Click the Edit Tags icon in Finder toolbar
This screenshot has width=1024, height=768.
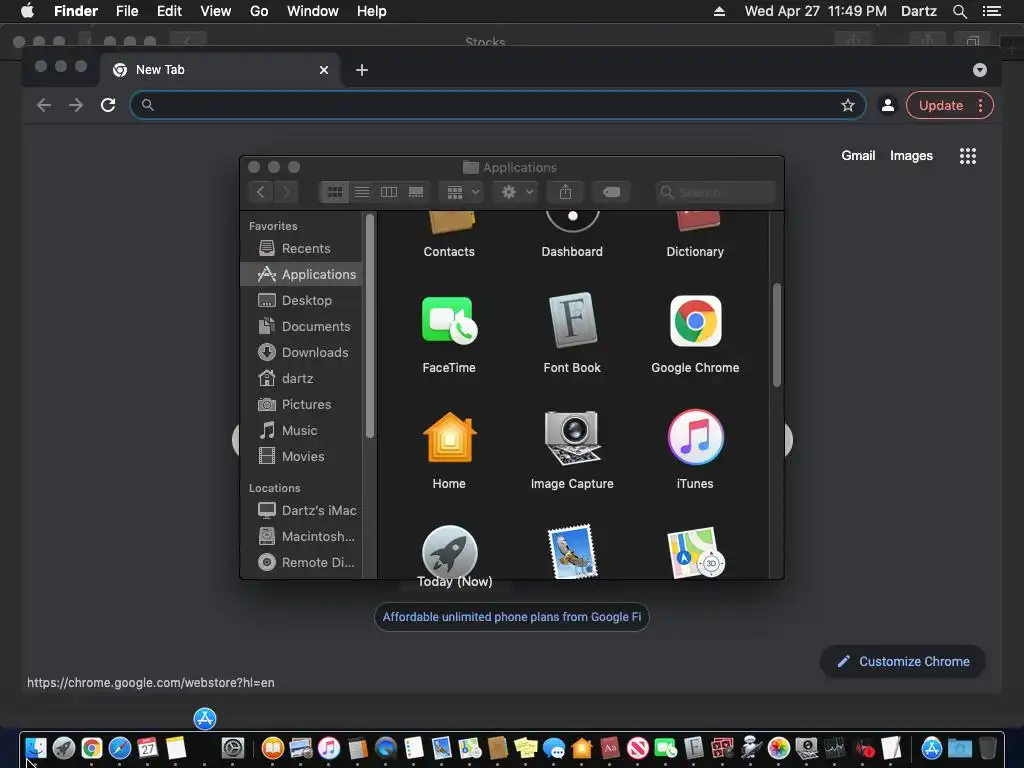pos(611,192)
